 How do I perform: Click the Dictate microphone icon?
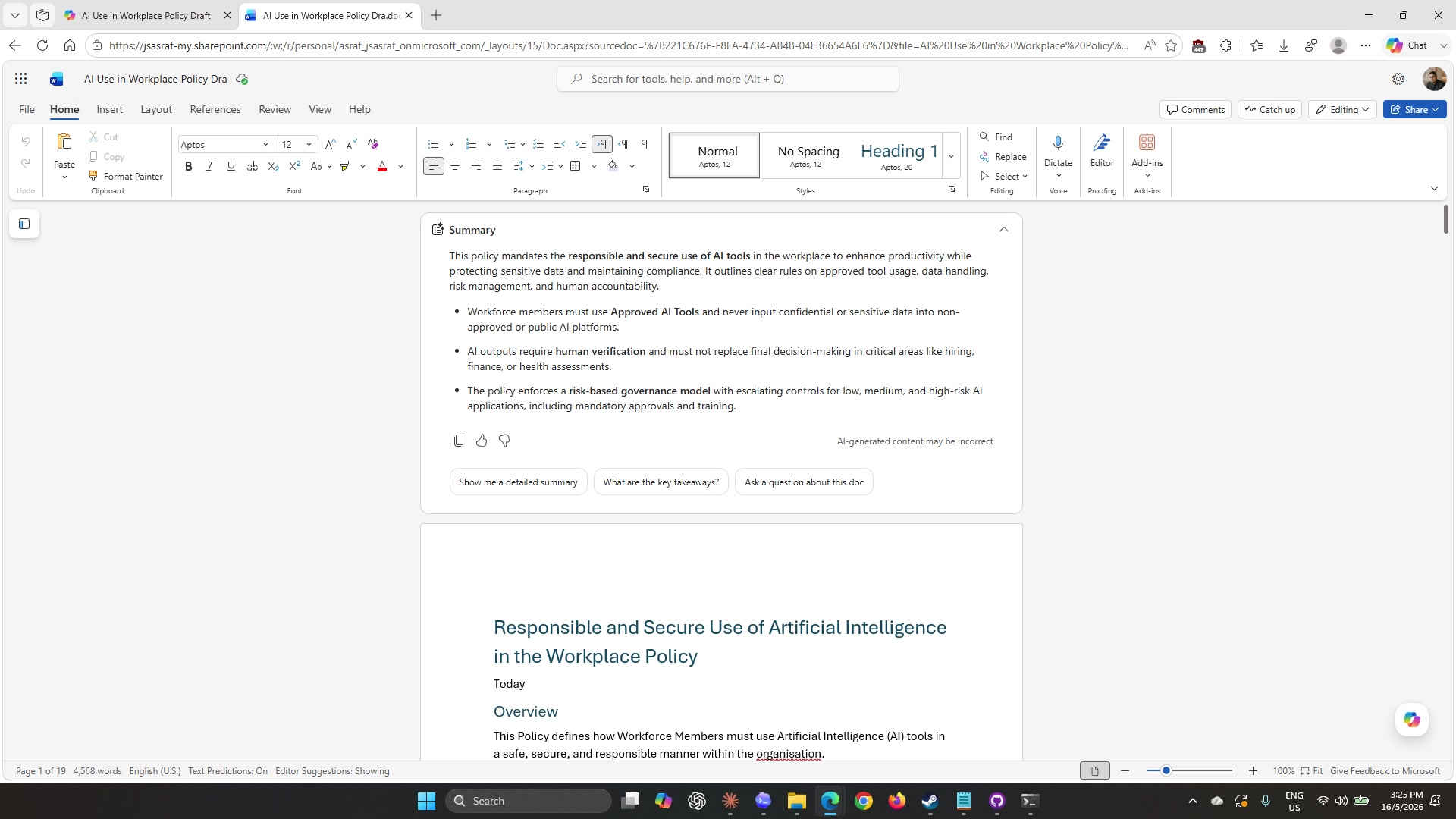tap(1058, 143)
